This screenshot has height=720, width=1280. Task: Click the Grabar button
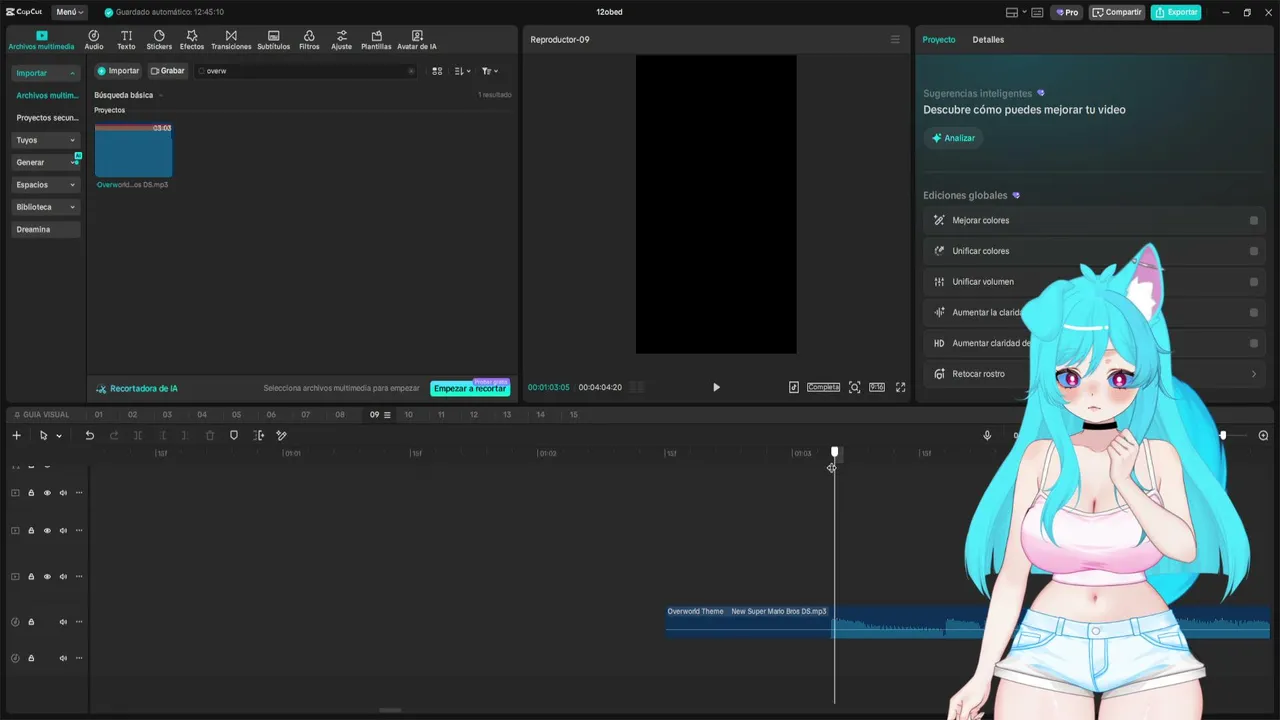(167, 71)
